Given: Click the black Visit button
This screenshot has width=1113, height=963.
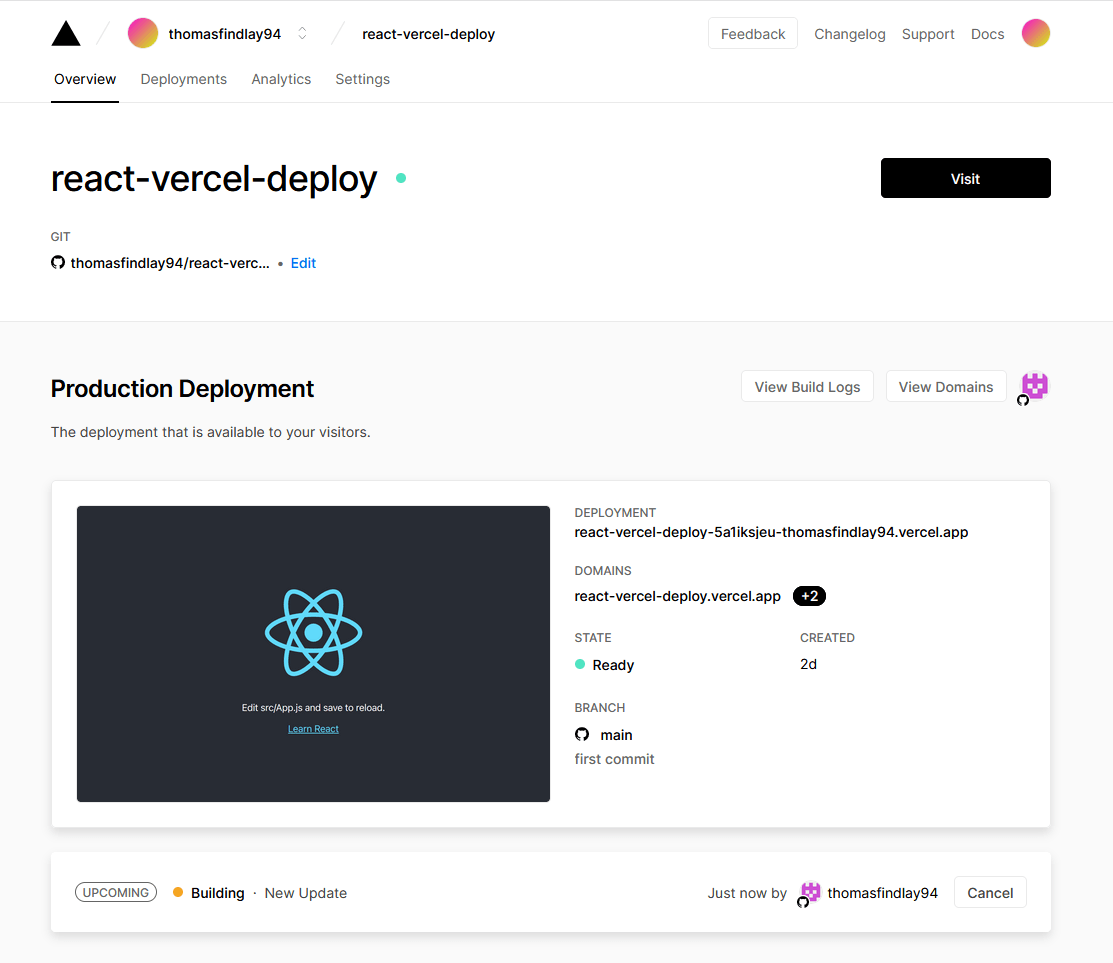Looking at the screenshot, I should pos(965,178).
